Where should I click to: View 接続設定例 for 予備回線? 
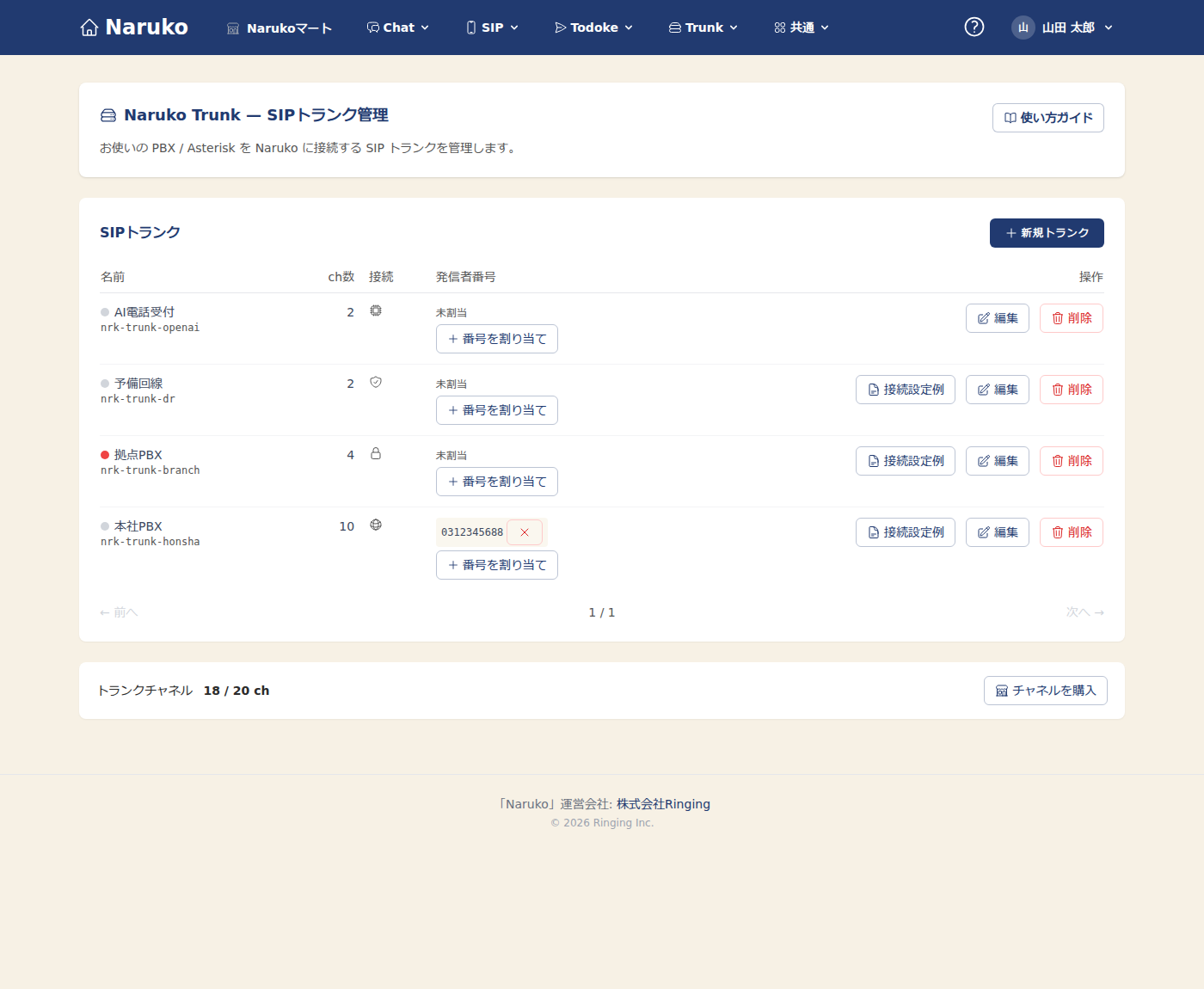point(906,390)
